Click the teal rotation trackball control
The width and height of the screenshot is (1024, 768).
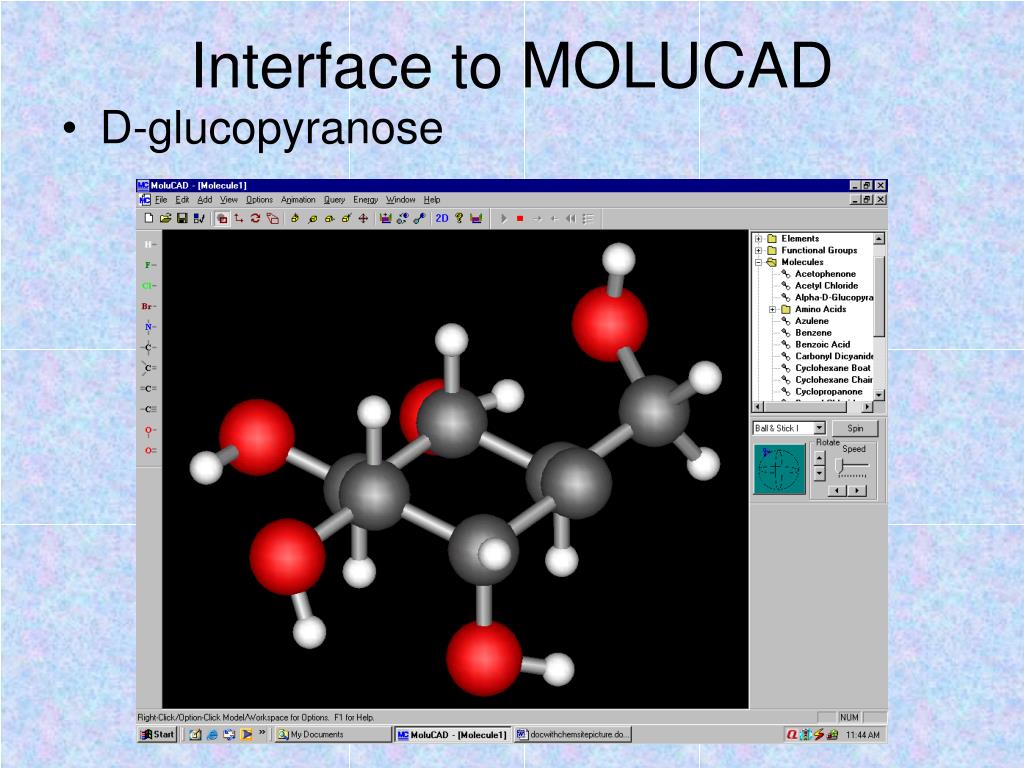click(x=779, y=470)
